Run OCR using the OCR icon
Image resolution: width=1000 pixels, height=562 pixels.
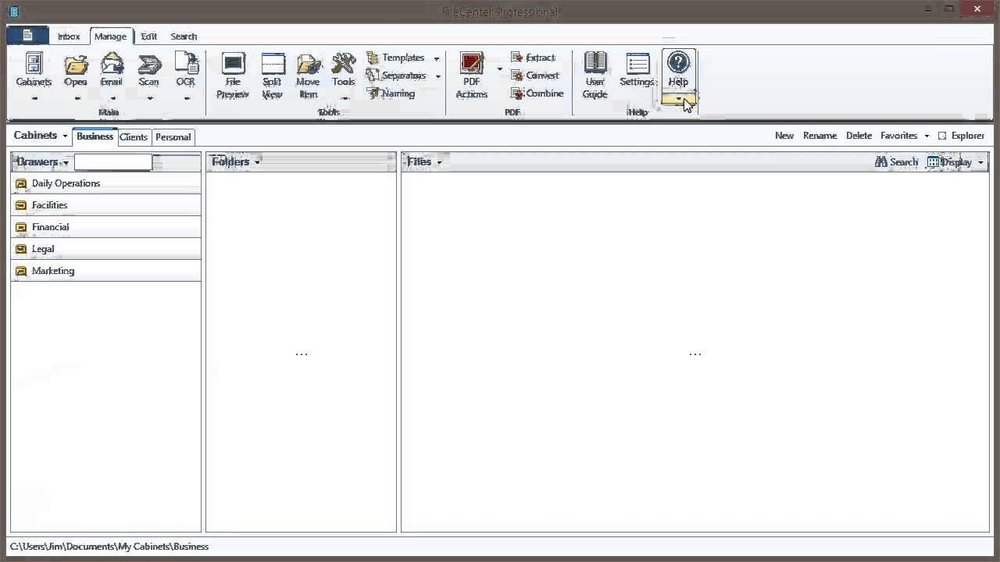(x=186, y=64)
